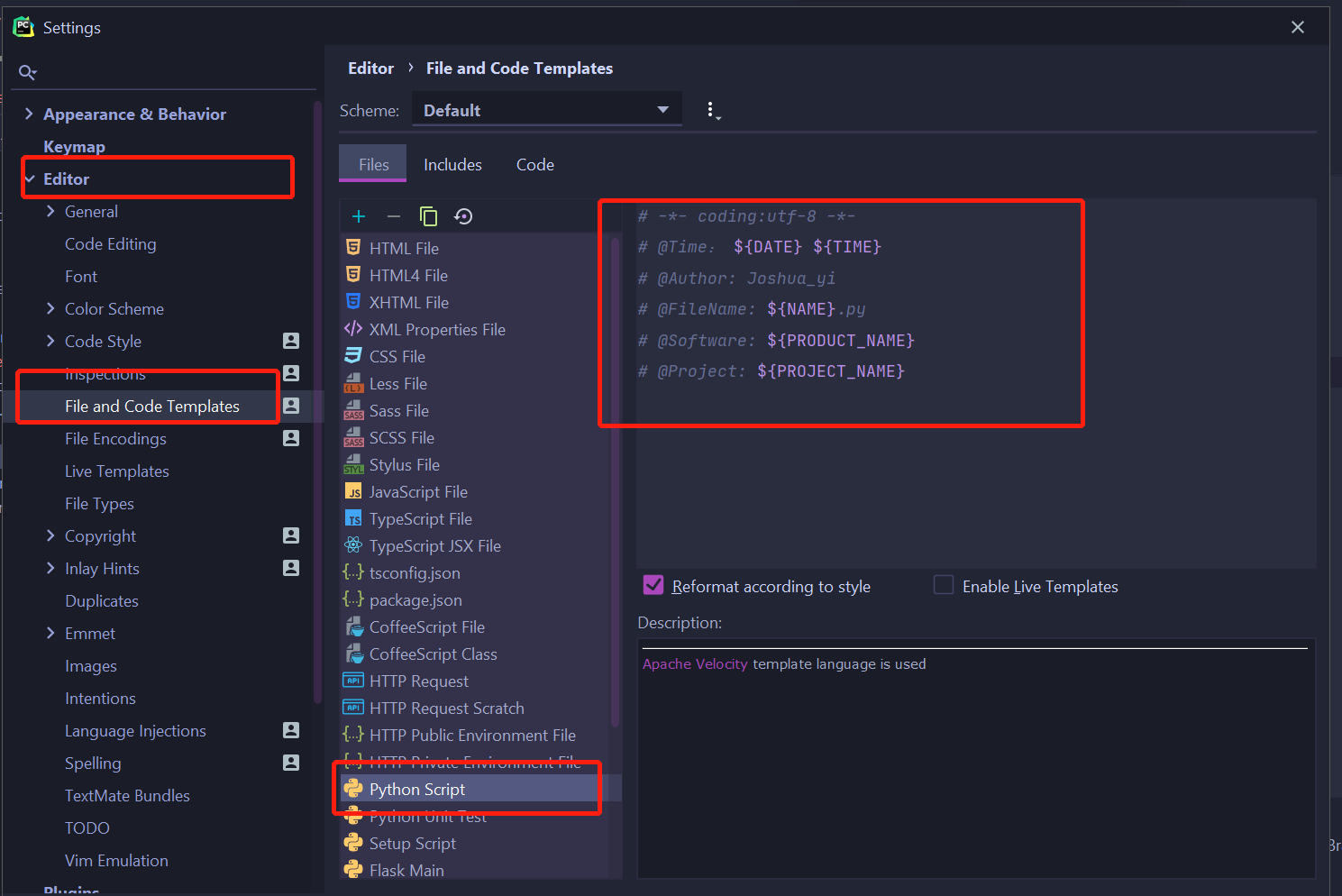Check Enable Live Templates
Image resolution: width=1342 pixels, height=896 pixels.
point(944,585)
